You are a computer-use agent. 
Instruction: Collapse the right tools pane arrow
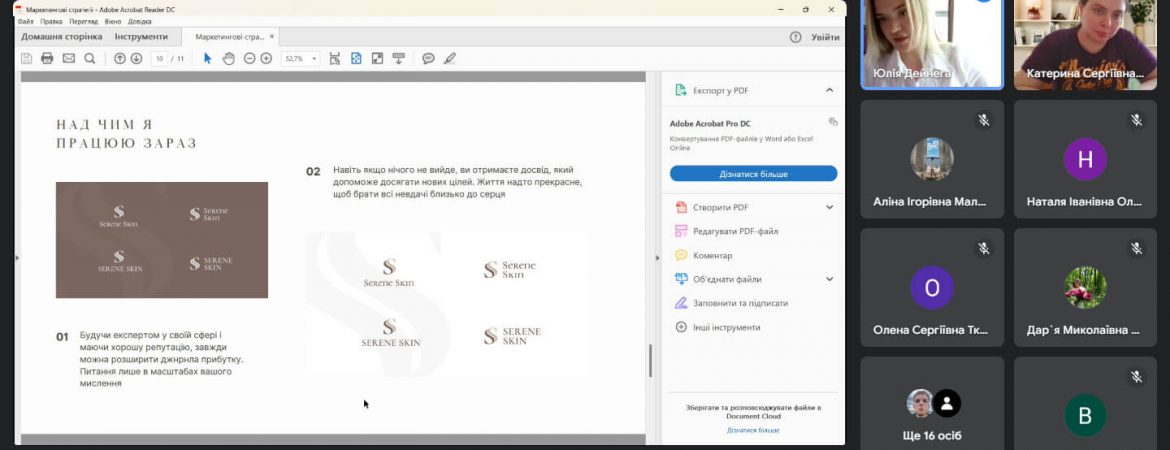pos(657,257)
